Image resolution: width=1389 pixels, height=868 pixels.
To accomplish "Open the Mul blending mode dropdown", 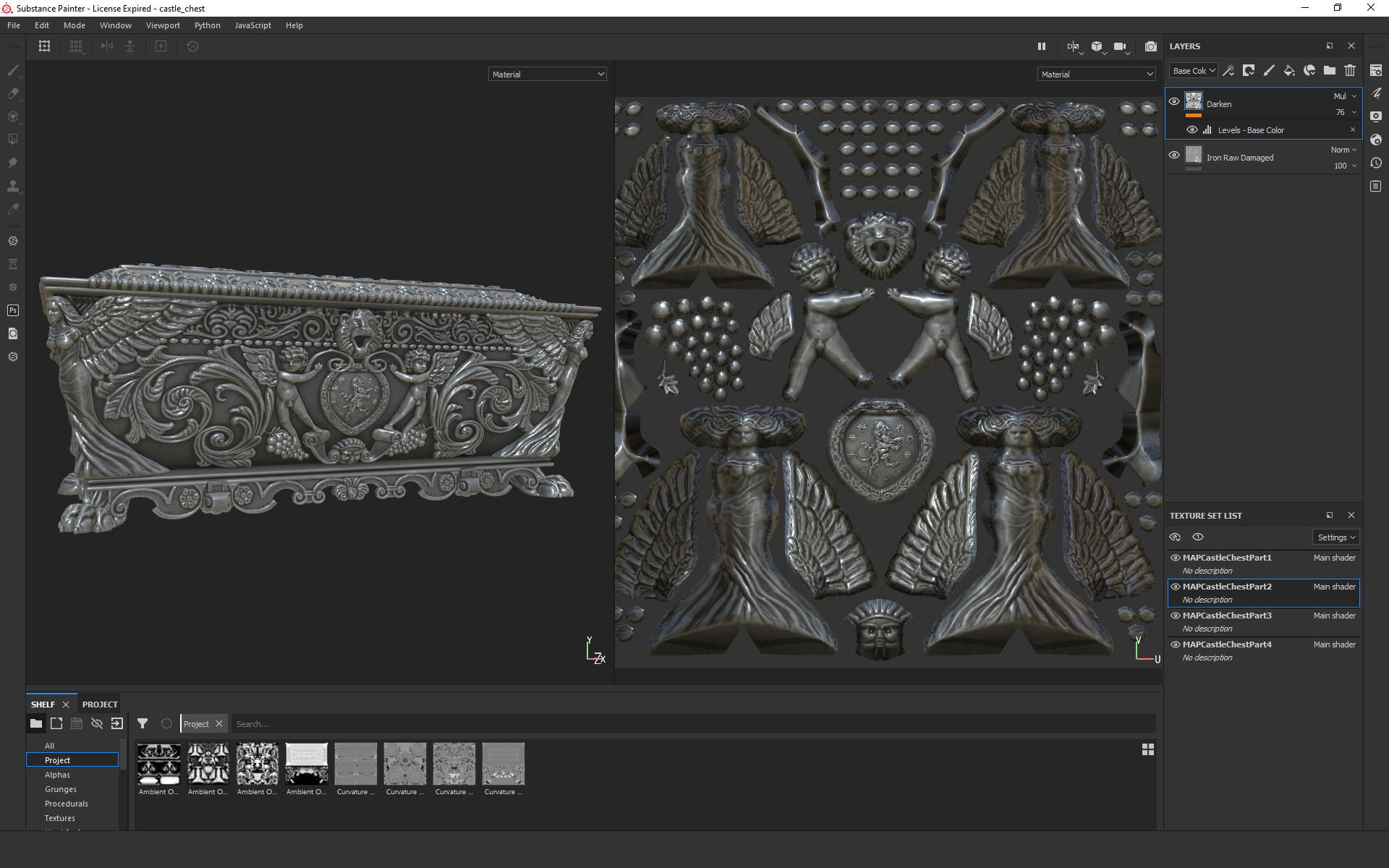I will click(1345, 96).
